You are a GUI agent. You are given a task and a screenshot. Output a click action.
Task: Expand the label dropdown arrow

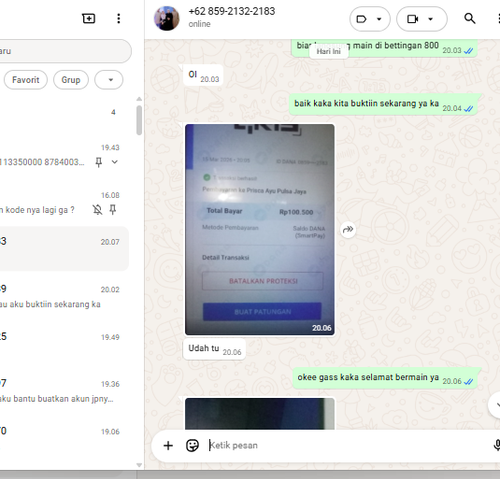click(x=379, y=19)
